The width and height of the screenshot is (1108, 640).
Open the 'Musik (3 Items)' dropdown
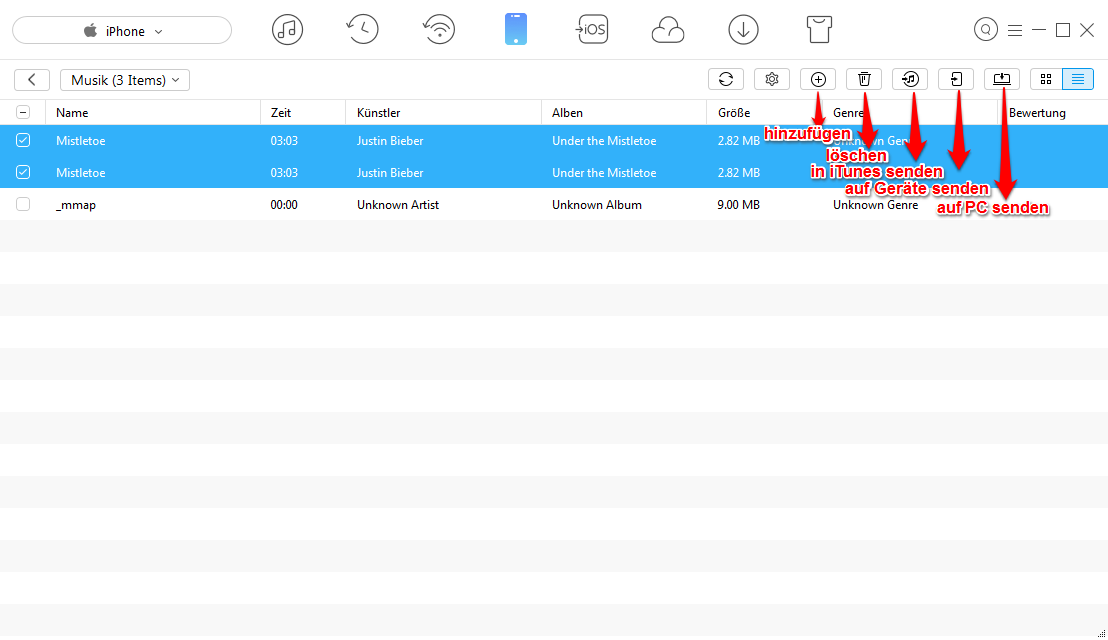124,79
